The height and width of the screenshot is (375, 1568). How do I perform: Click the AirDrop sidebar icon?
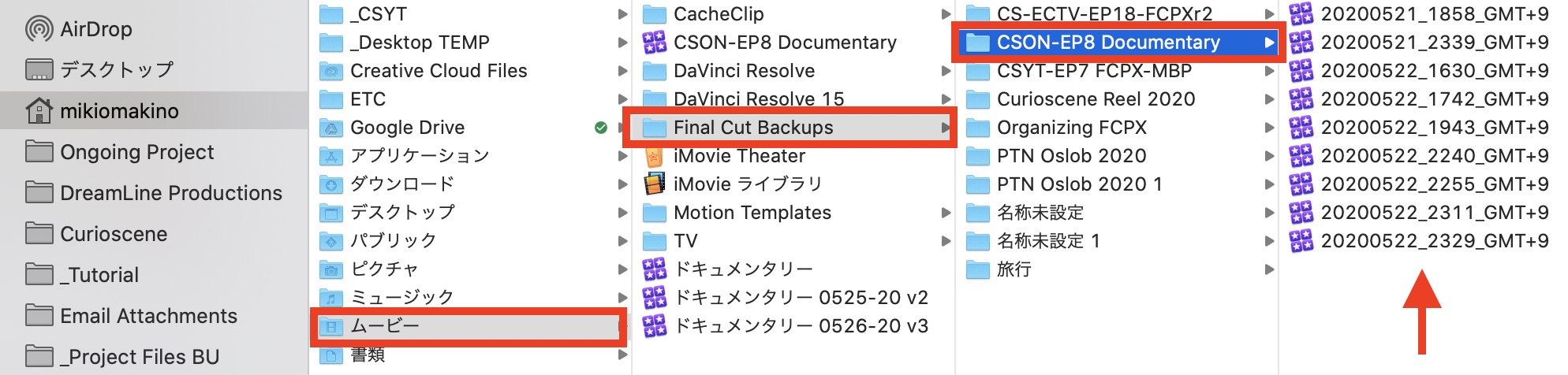(39, 29)
